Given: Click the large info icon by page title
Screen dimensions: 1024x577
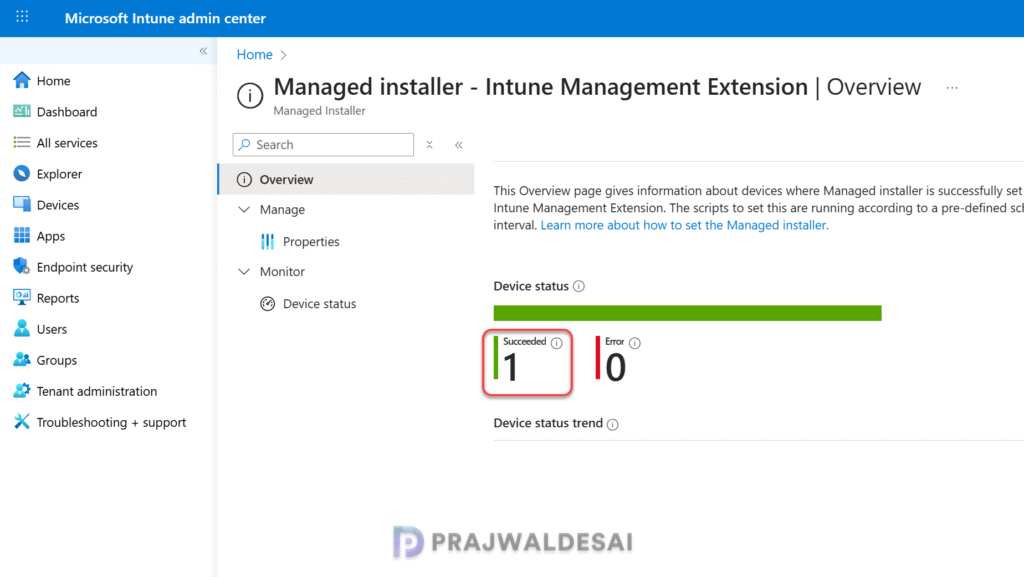Looking at the screenshot, I should 249,95.
